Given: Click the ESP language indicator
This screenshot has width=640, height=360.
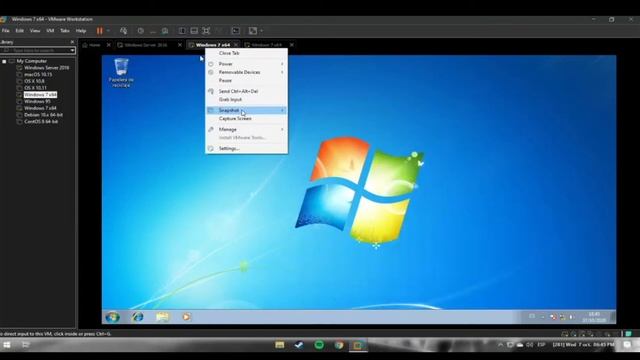Looking at the screenshot, I should (541, 345).
